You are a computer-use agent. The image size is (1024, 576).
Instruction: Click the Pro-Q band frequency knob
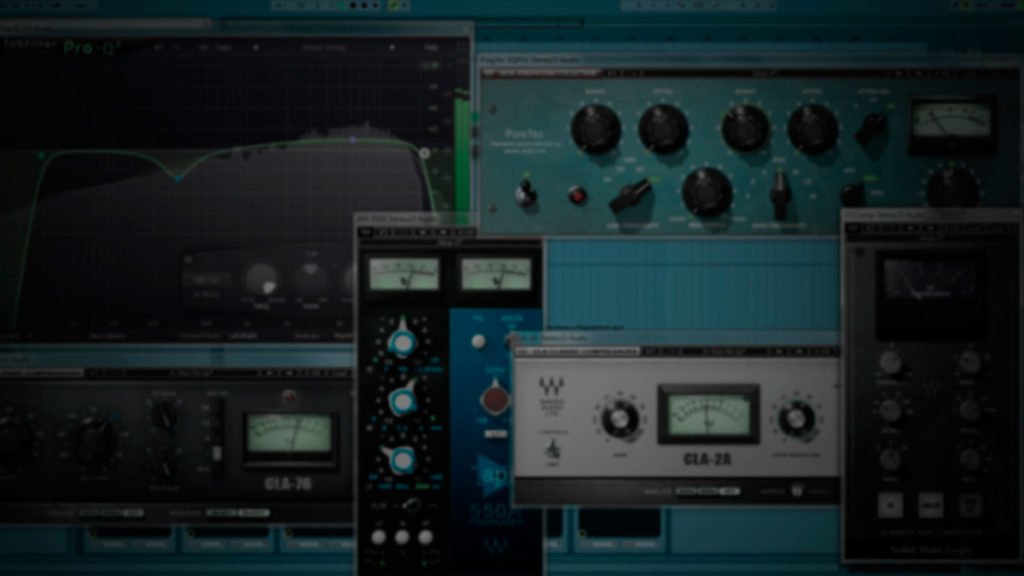coord(261,281)
